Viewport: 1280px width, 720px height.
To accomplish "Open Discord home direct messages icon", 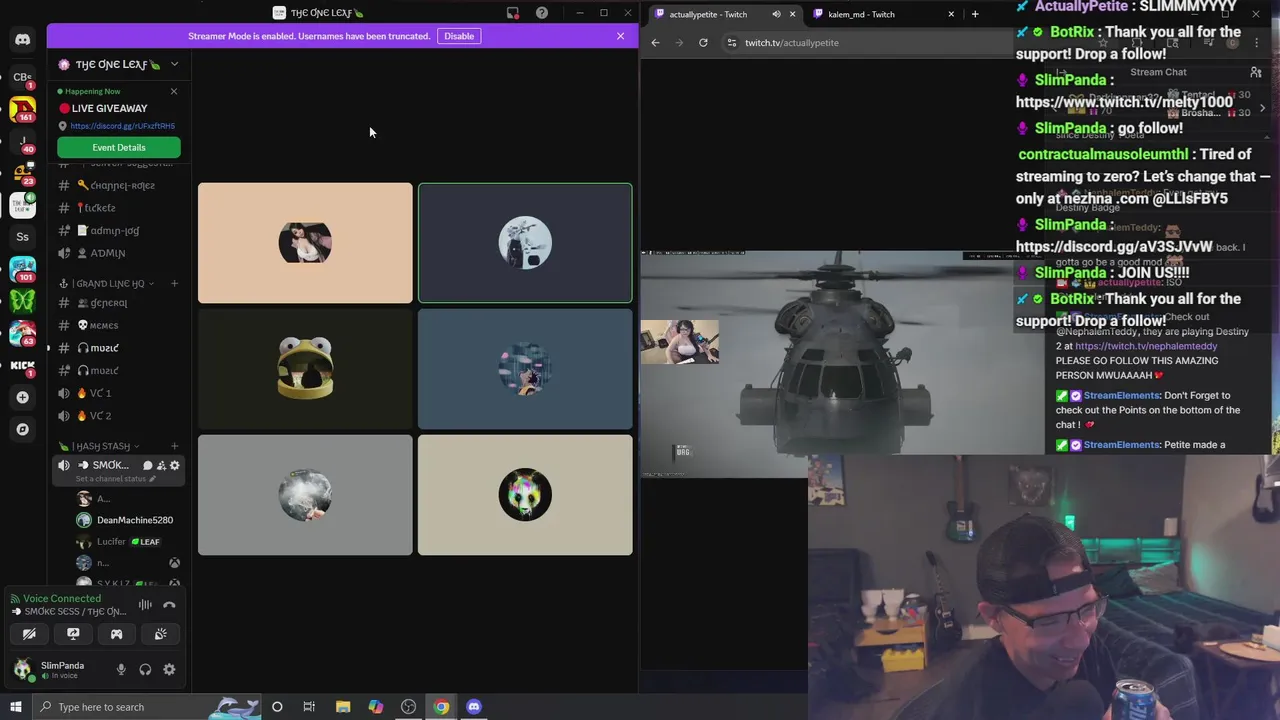I will click(22, 39).
